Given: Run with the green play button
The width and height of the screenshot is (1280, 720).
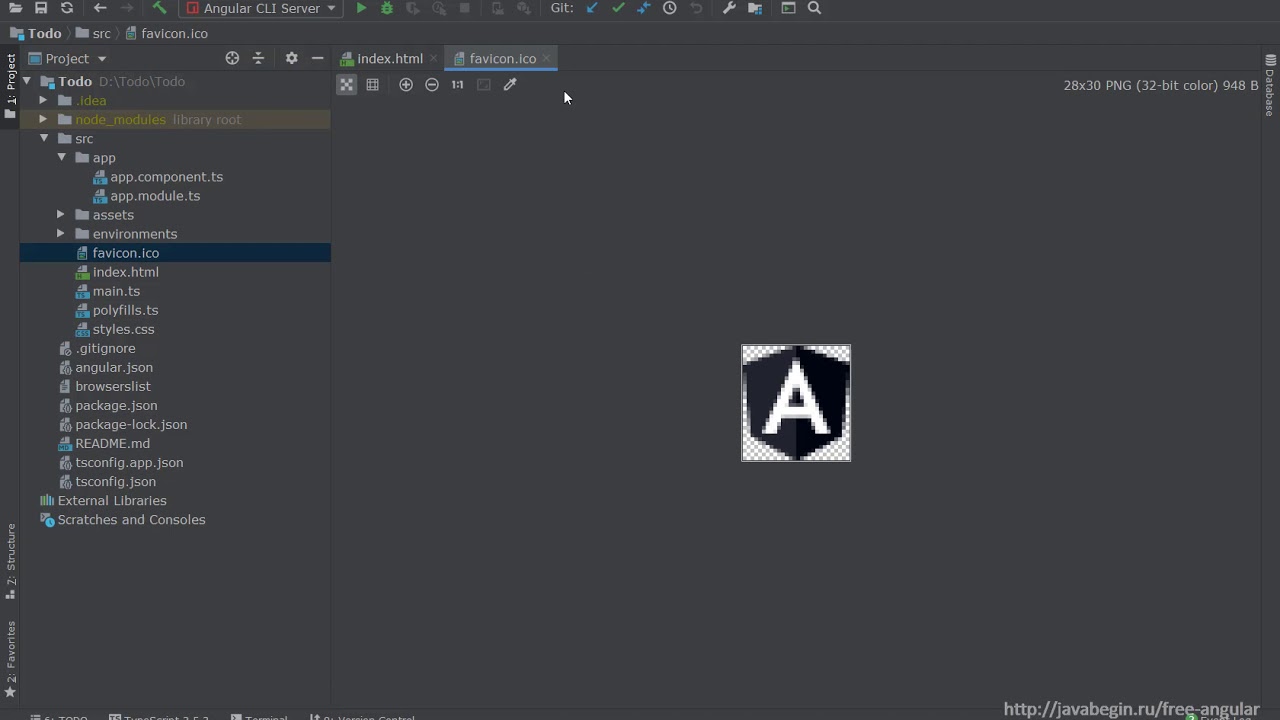Looking at the screenshot, I should pyautogui.click(x=361, y=8).
